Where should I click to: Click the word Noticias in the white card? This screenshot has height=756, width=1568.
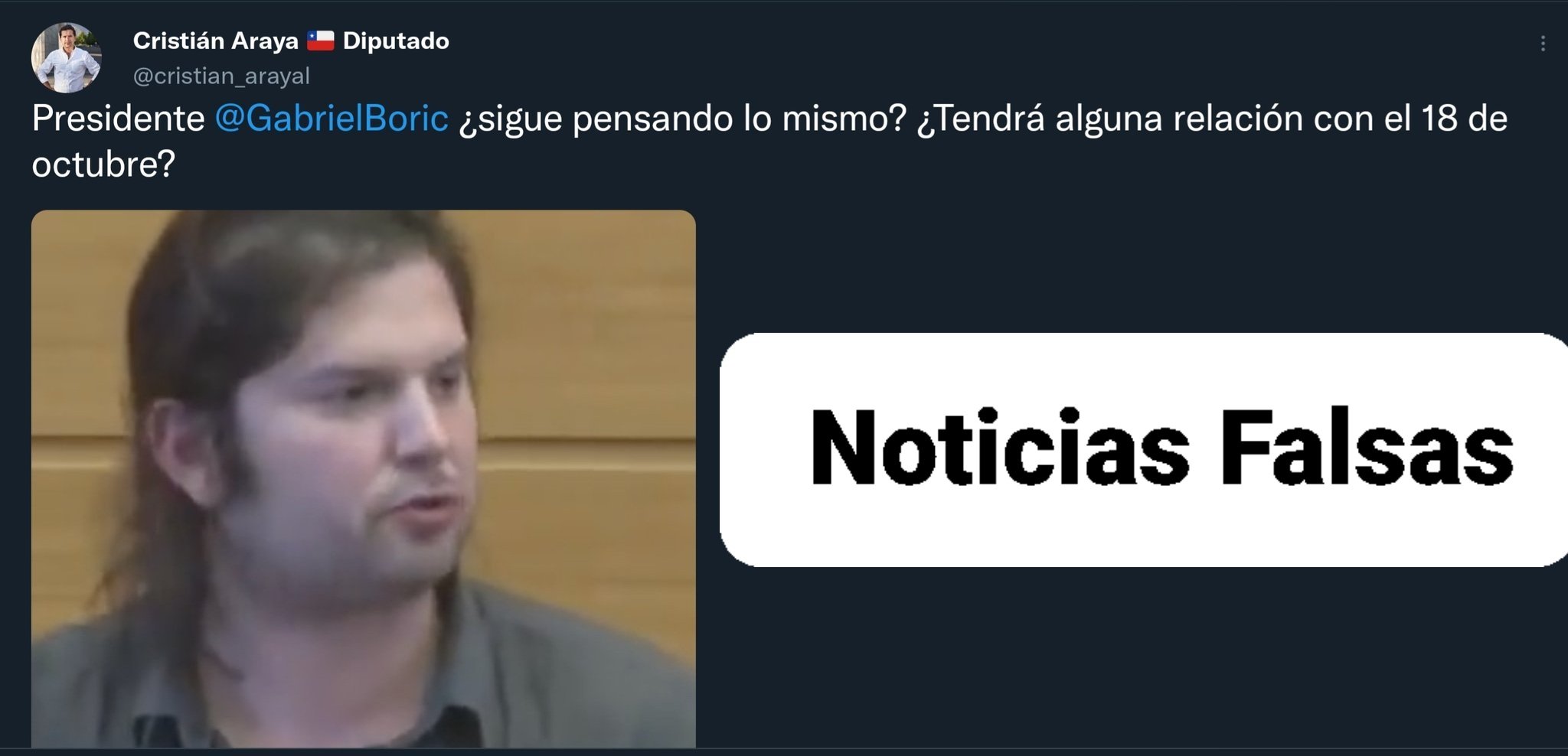[x=1000, y=448]
